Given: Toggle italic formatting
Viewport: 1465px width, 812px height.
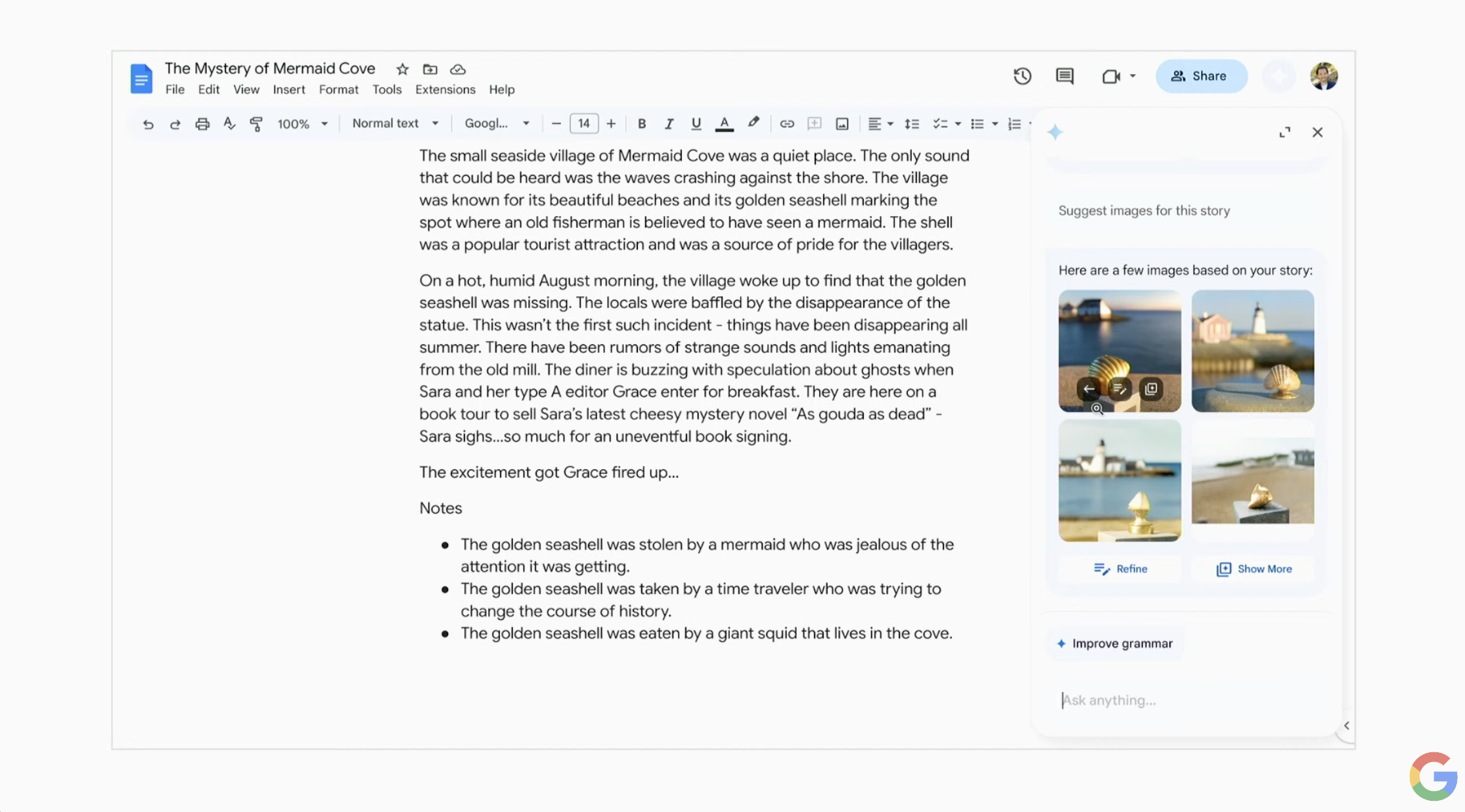Looking at the screenshot, I should click(x=669, y=124).
